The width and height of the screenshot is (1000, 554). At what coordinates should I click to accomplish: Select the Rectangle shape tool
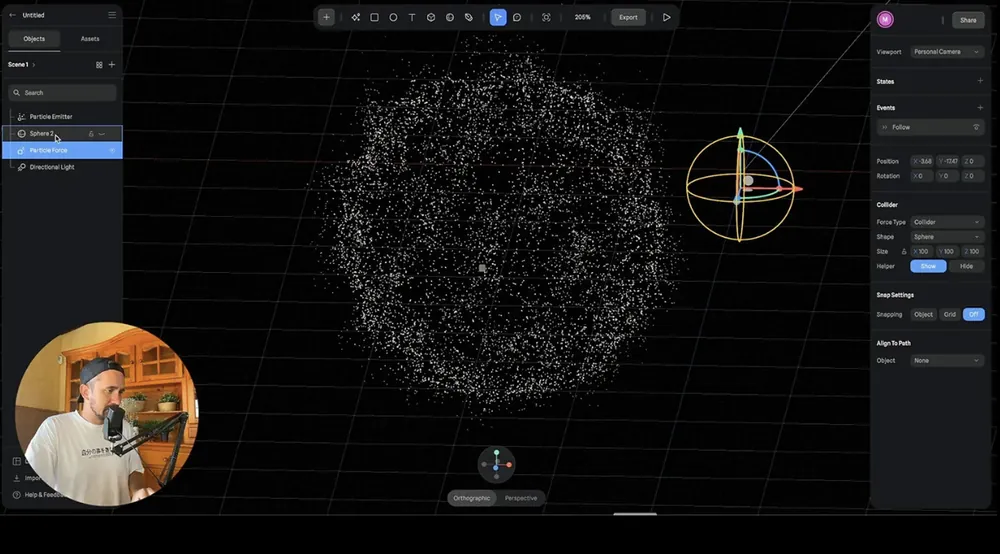tap(374, 17)
